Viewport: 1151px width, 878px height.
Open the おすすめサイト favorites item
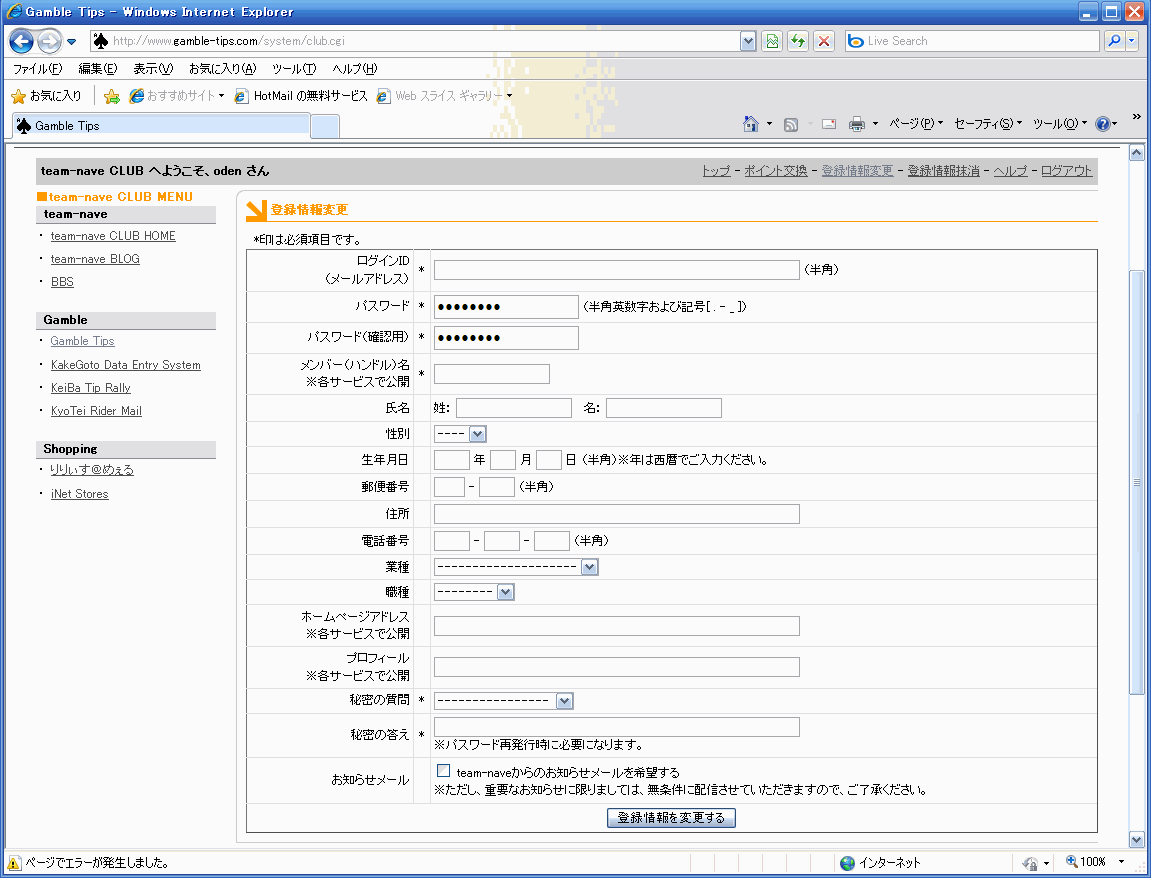(176, 96)
